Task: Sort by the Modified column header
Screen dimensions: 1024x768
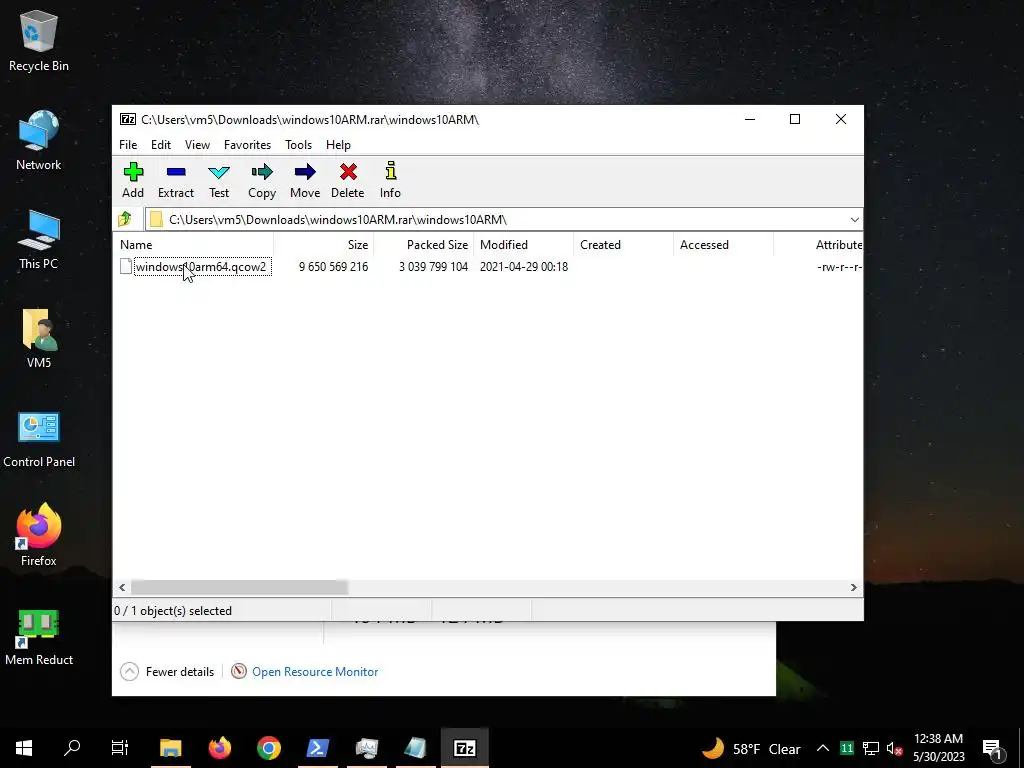Action: coord(524,245)
